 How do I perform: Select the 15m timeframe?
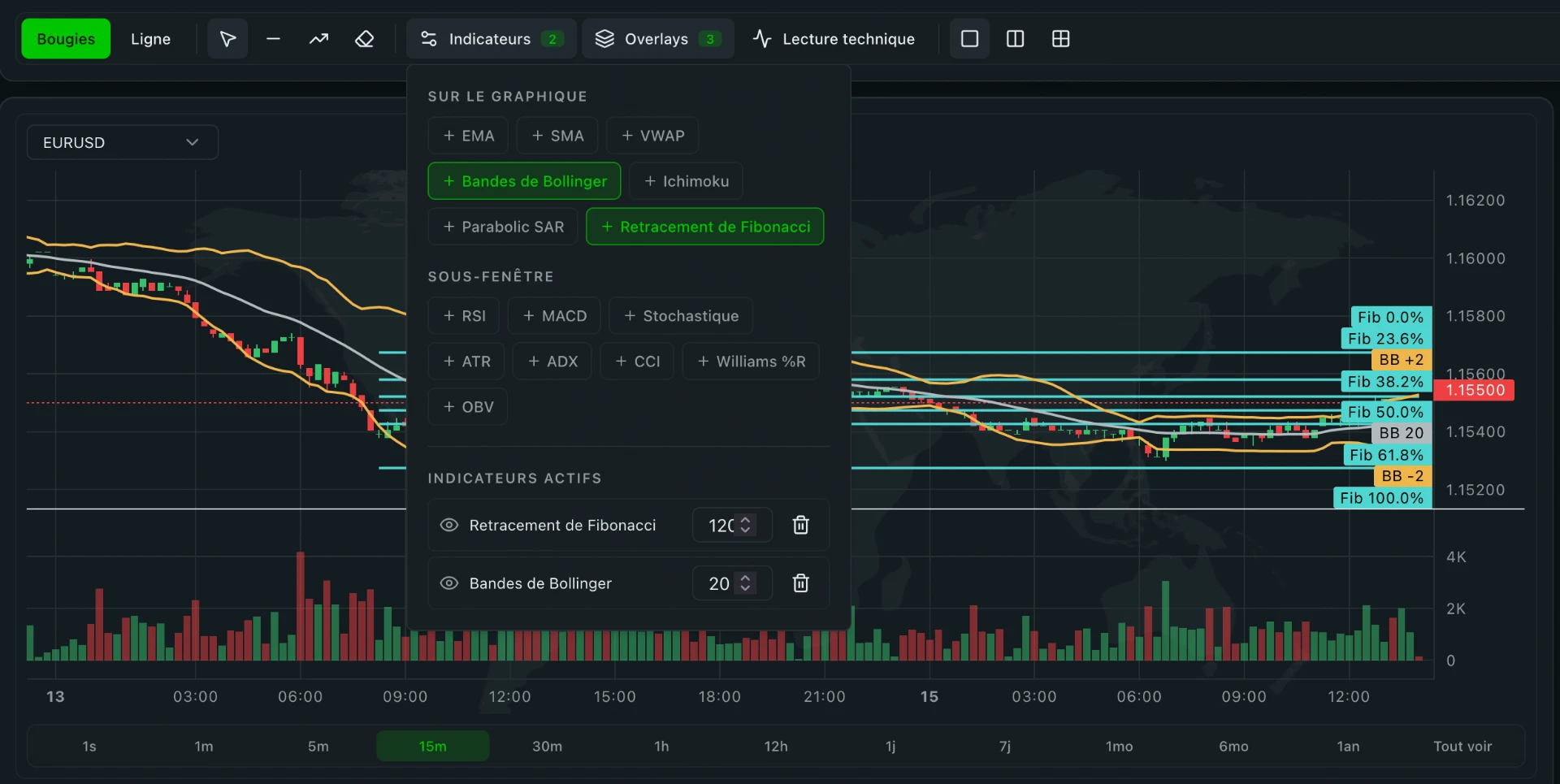pyautogui.click(x=433, y=746)
